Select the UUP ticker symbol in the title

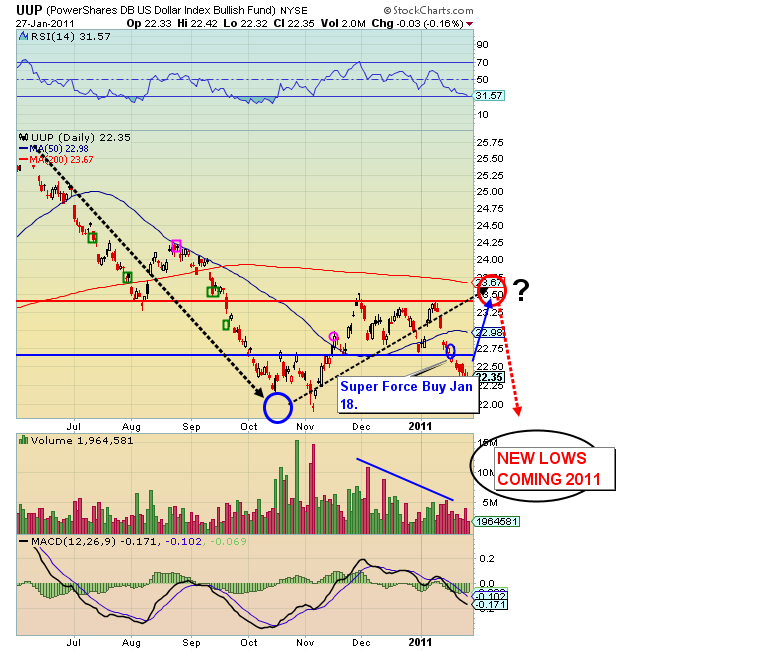click(x=29, y=10)
